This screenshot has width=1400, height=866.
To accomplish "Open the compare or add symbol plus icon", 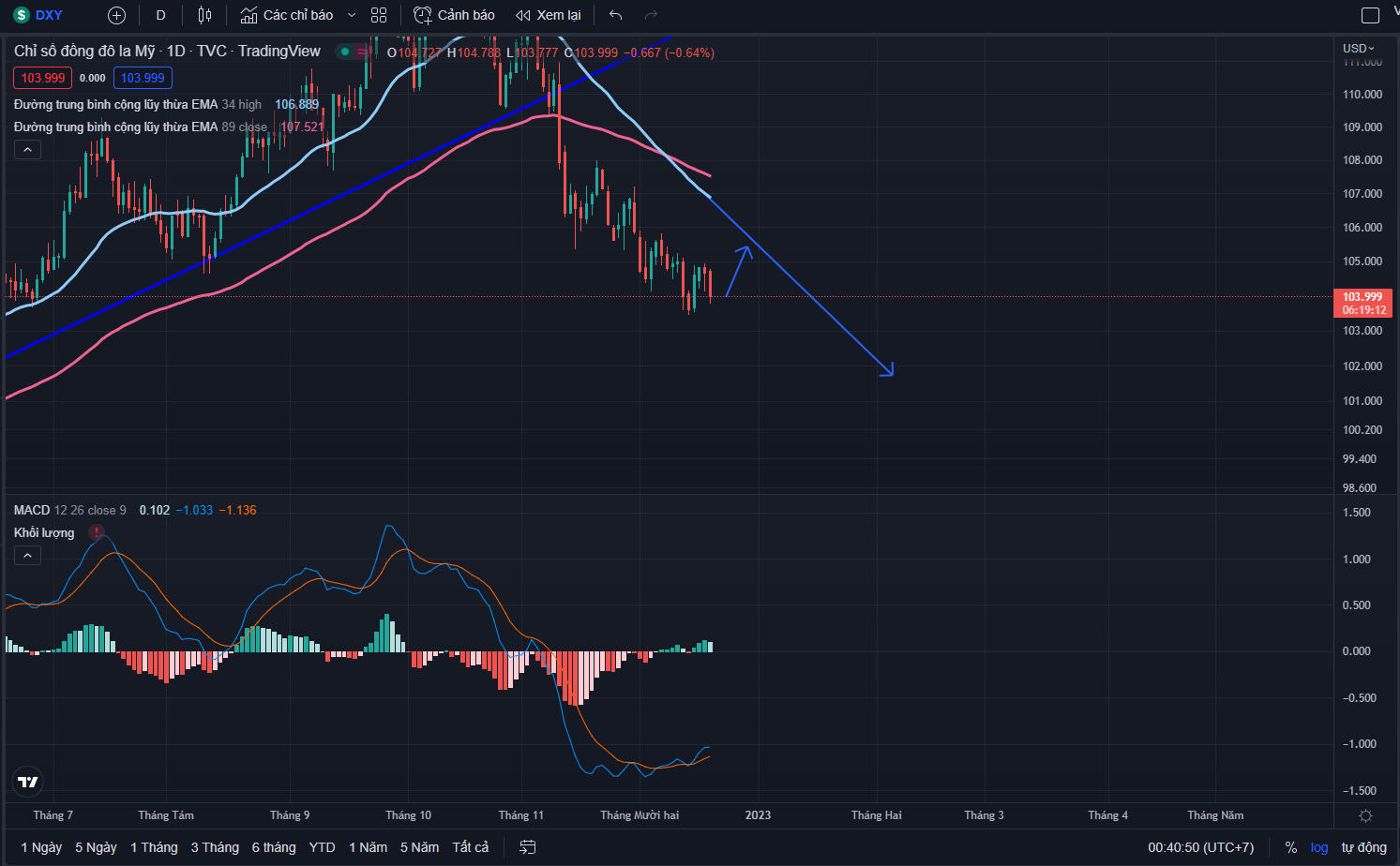I will coord(116,15).
